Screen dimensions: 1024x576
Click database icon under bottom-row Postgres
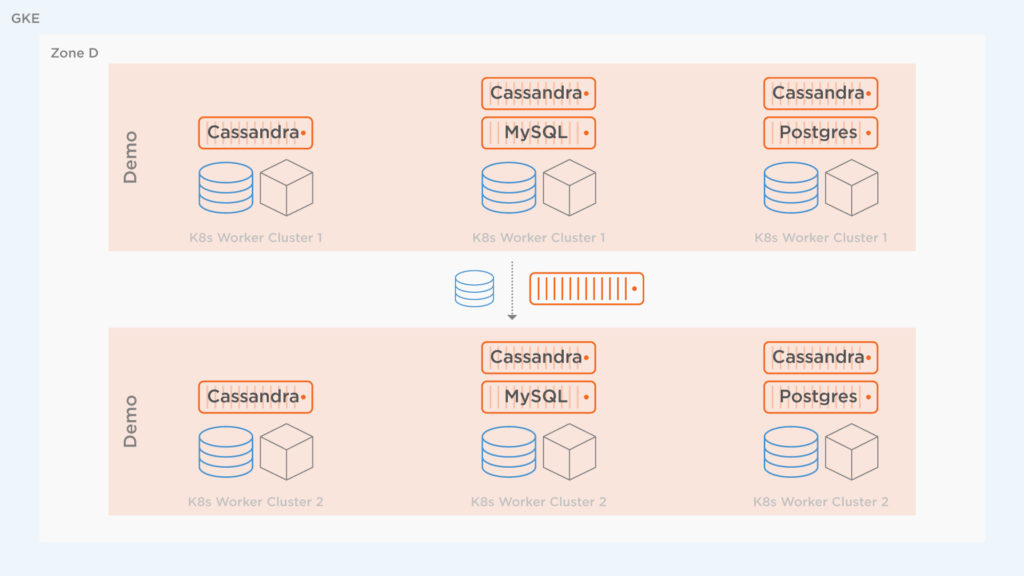[791, 452]
